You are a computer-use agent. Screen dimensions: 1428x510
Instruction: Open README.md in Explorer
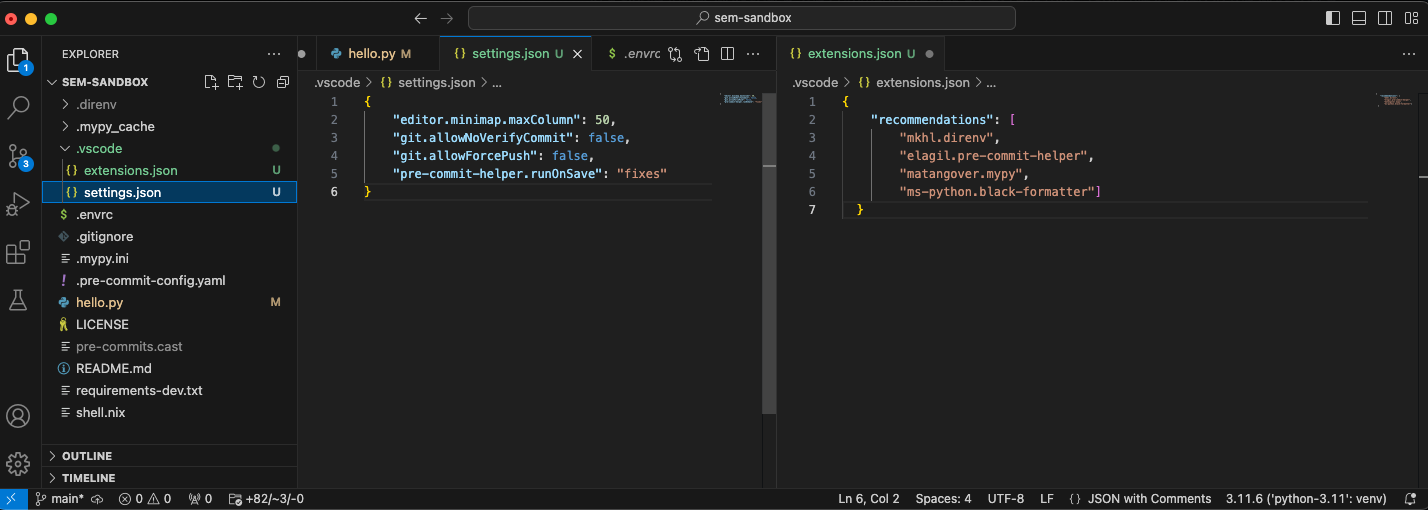169,368
